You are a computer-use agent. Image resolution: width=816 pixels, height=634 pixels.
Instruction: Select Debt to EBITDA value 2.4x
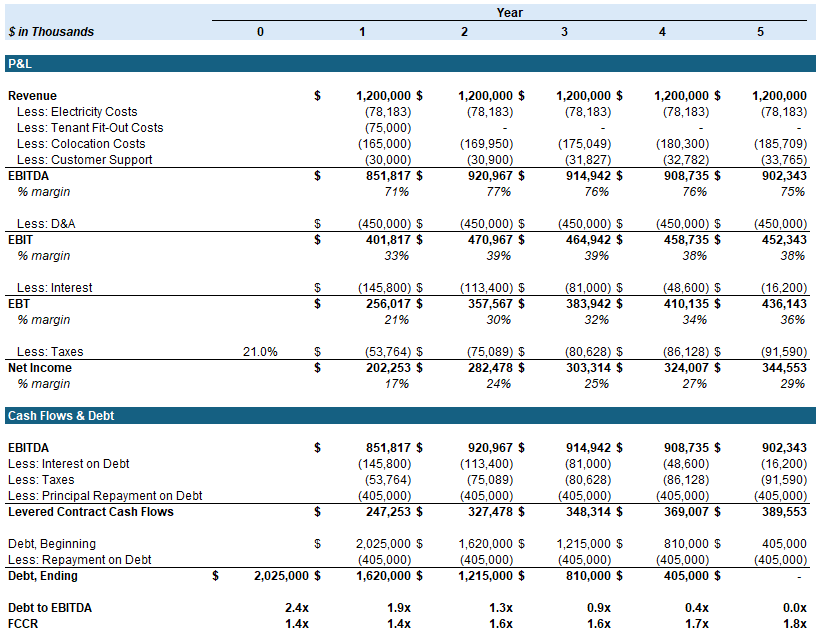[297, 608]
